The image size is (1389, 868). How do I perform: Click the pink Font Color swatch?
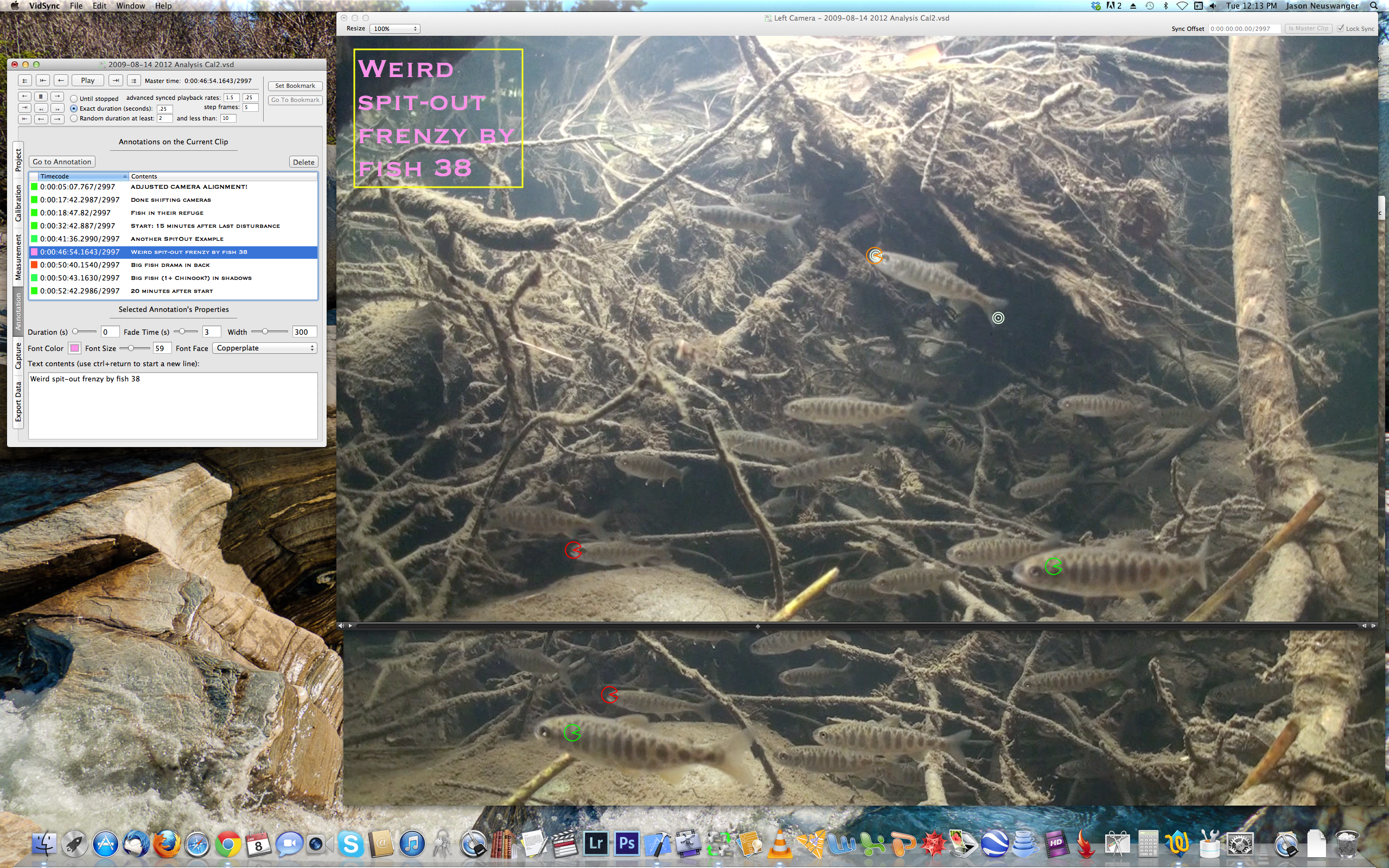[x=75, y=348]
